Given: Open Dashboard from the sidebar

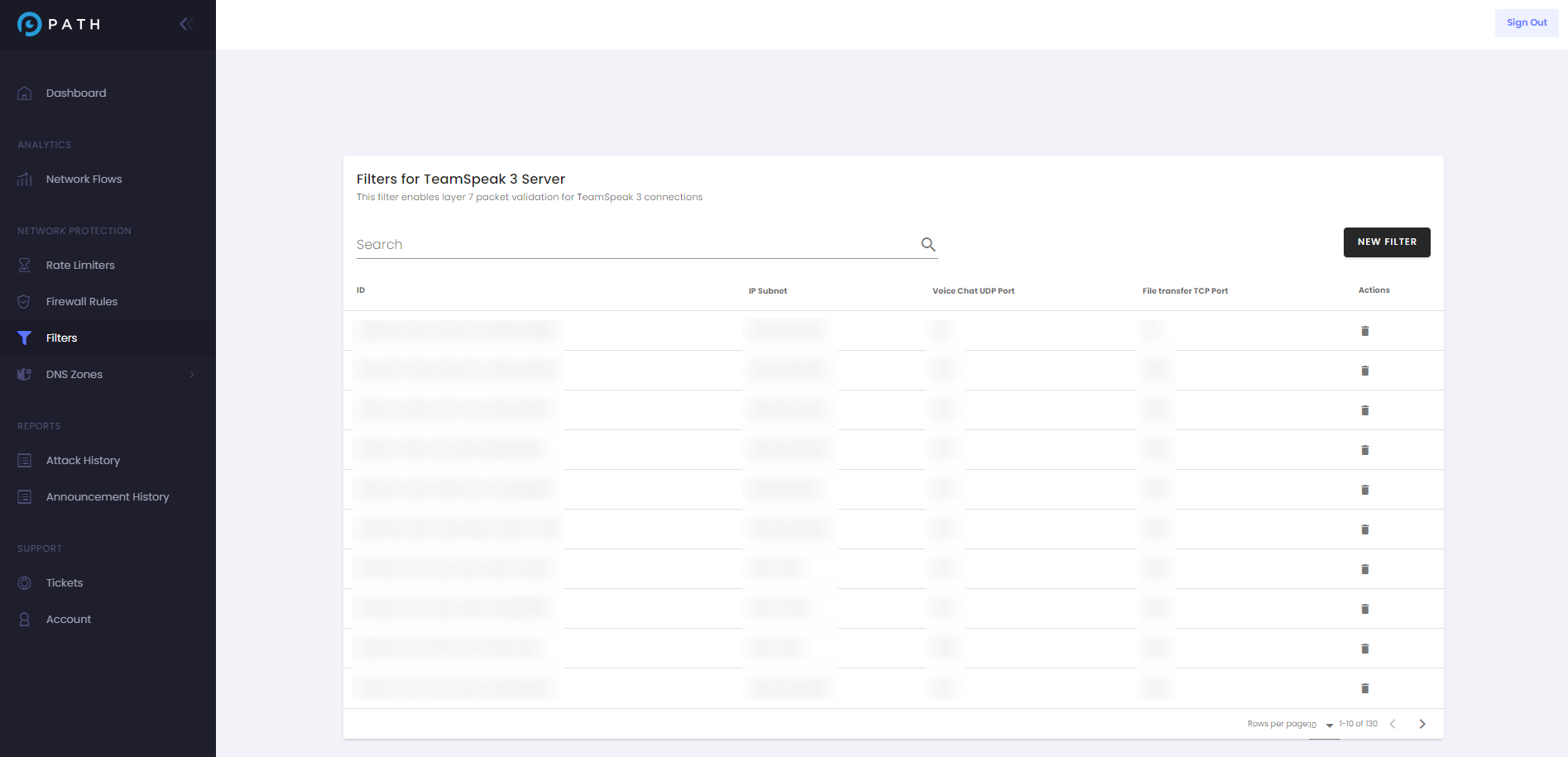Looking at the screenshot, I should [x=76, y=93].
